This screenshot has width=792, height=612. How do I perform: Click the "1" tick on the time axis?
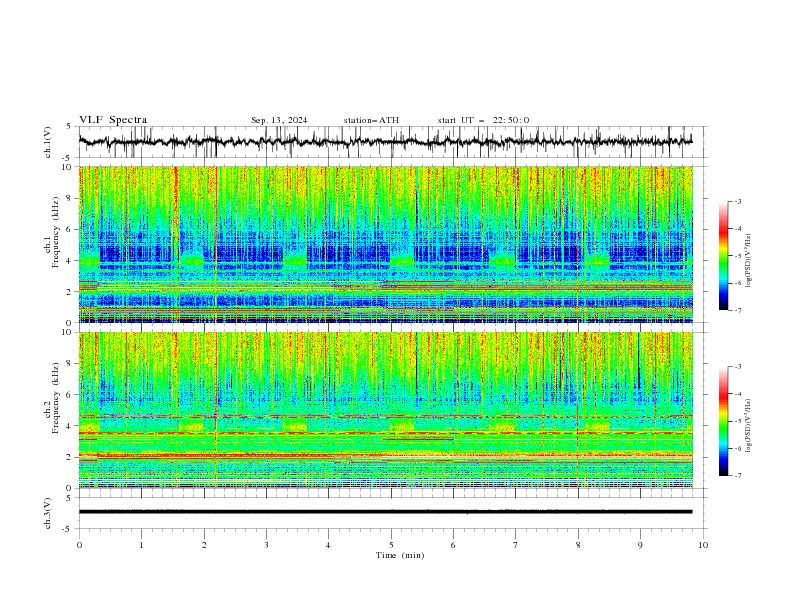coord(141,545)
